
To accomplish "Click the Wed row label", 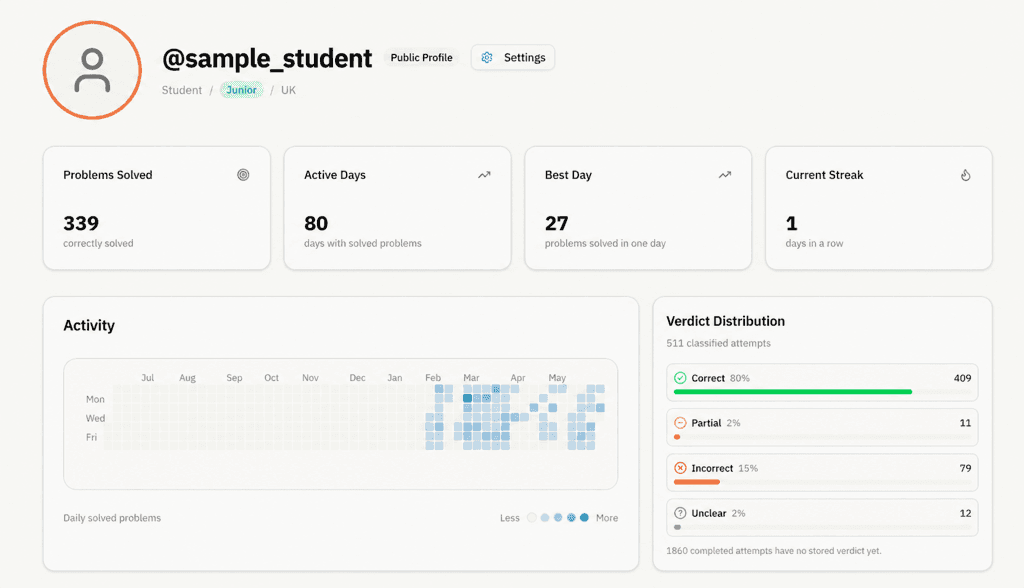I will click(95, 418).
